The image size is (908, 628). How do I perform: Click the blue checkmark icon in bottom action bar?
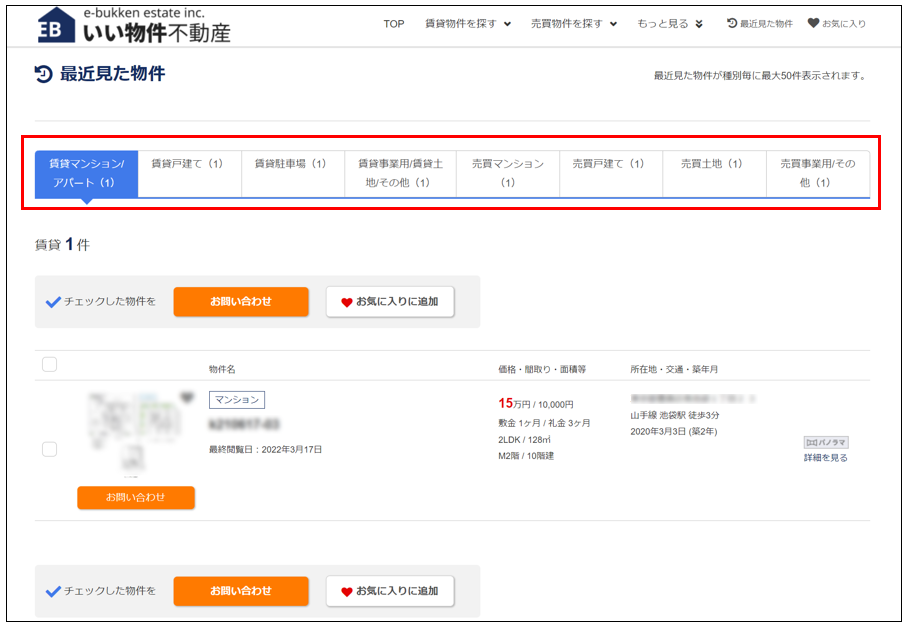coord(53,591)
